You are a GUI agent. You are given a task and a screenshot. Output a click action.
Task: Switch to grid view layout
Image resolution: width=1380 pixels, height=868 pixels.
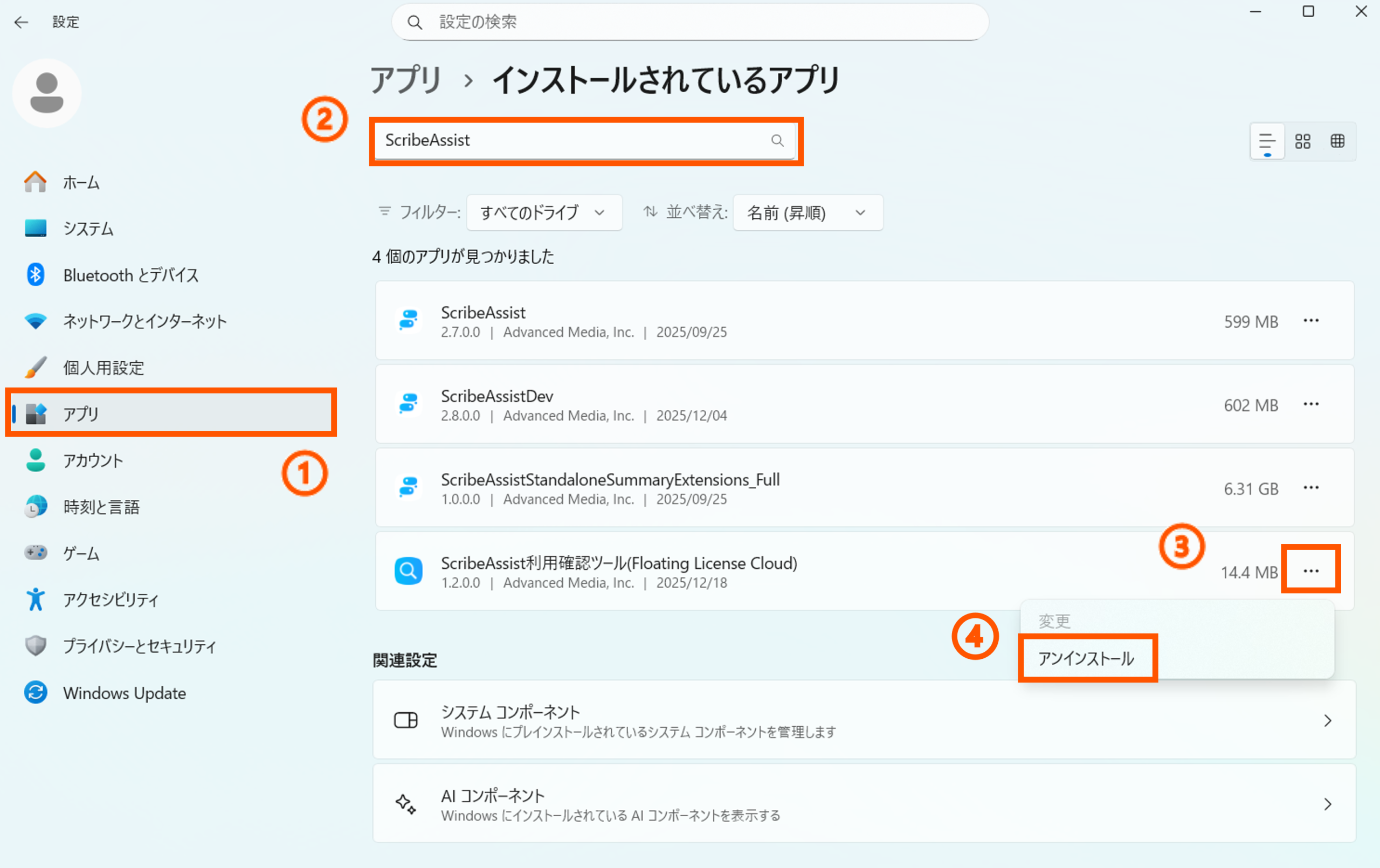(1302, 141)
